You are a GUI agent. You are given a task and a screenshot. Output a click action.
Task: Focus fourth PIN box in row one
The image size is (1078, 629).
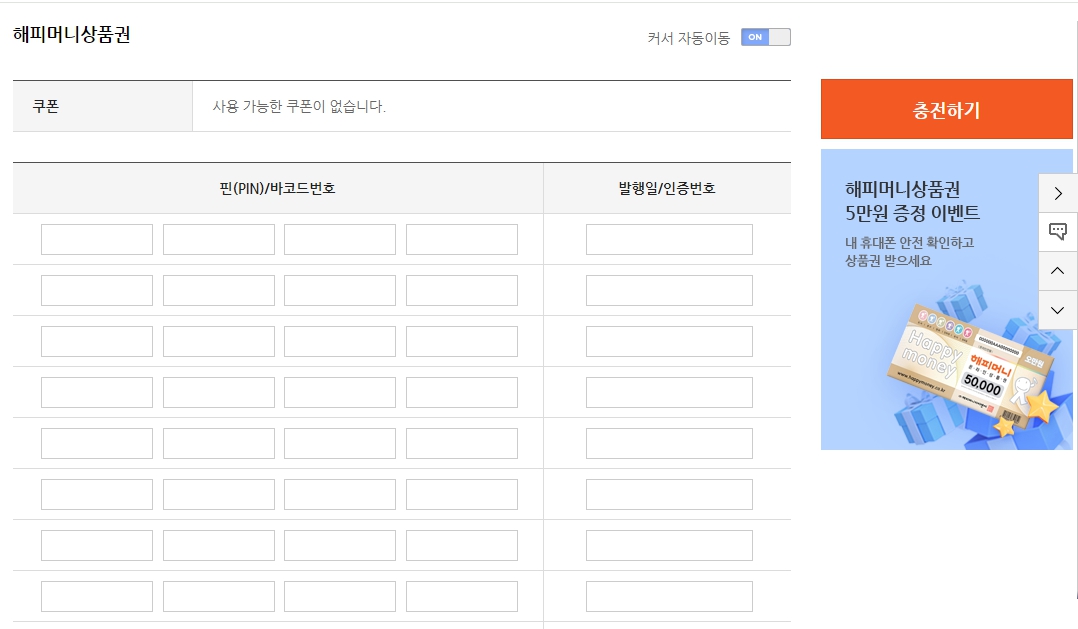pos(461,239)
